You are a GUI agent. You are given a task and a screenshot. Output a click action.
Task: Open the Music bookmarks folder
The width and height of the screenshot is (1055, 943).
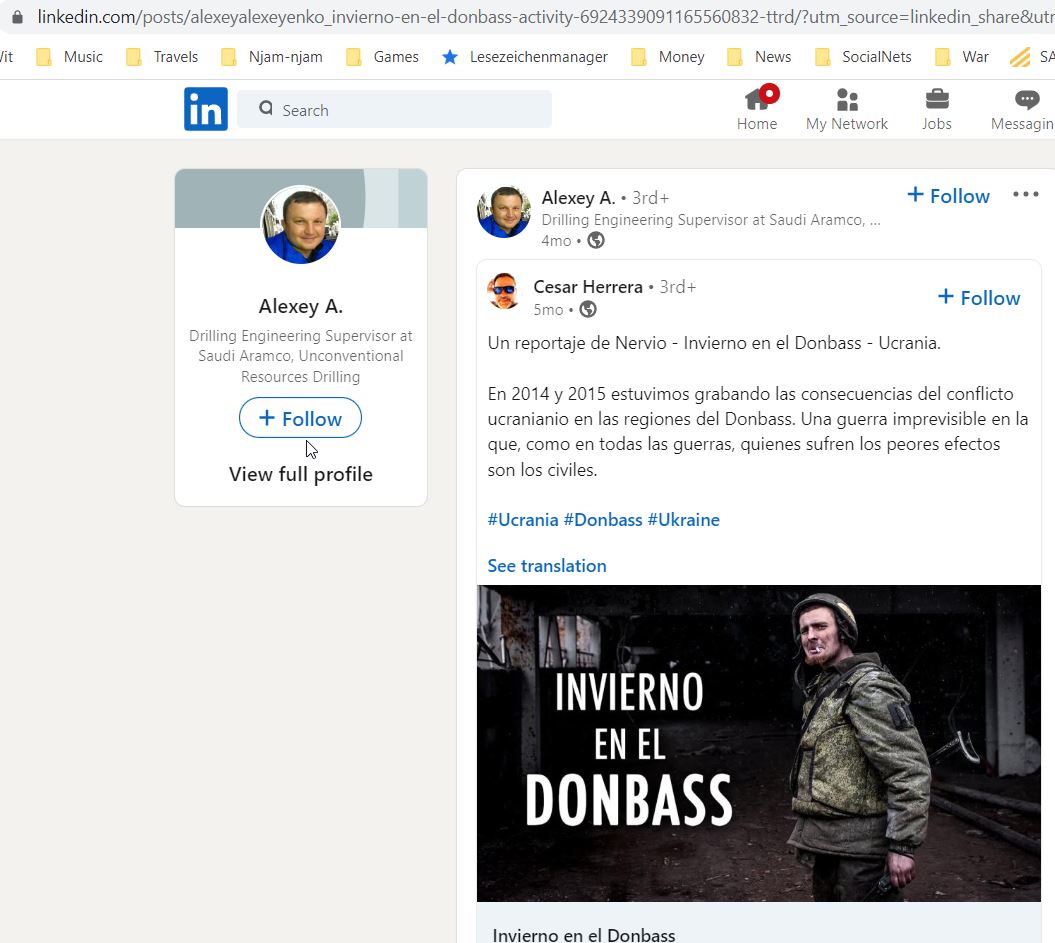[x=69, y=57]
